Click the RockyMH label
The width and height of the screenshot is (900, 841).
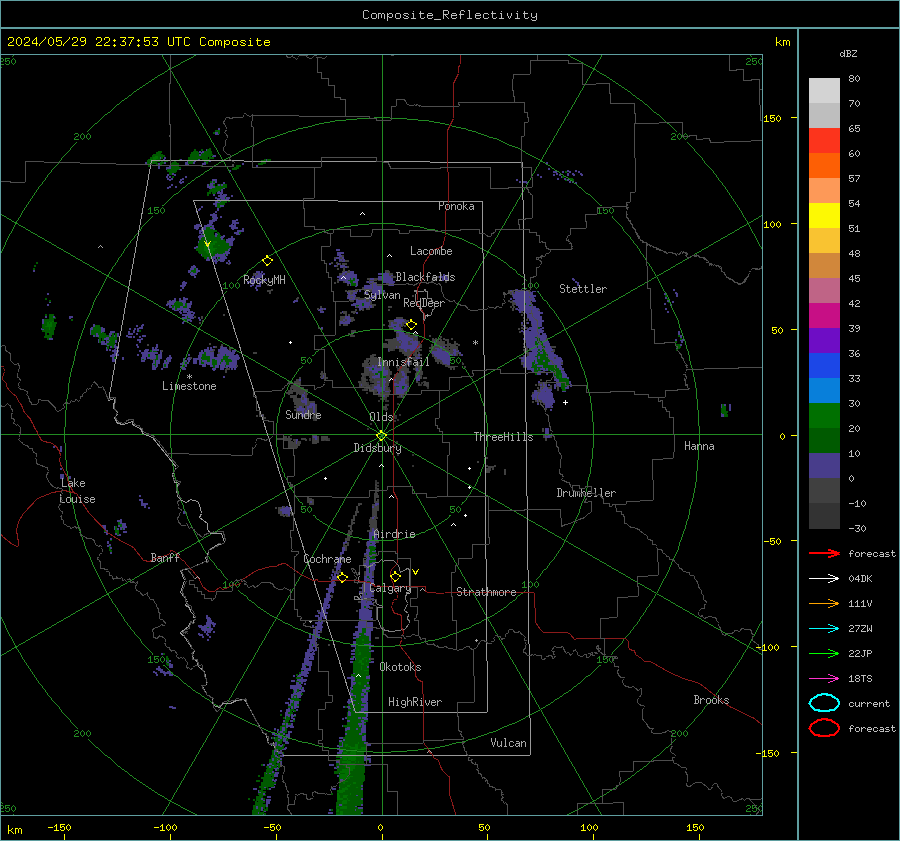[x=264, y=280]
